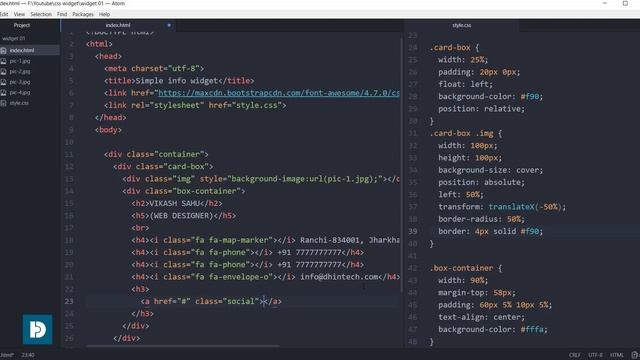Click the icon at the status bar's right end
The image size is (640, 360).
coord(635,355)
